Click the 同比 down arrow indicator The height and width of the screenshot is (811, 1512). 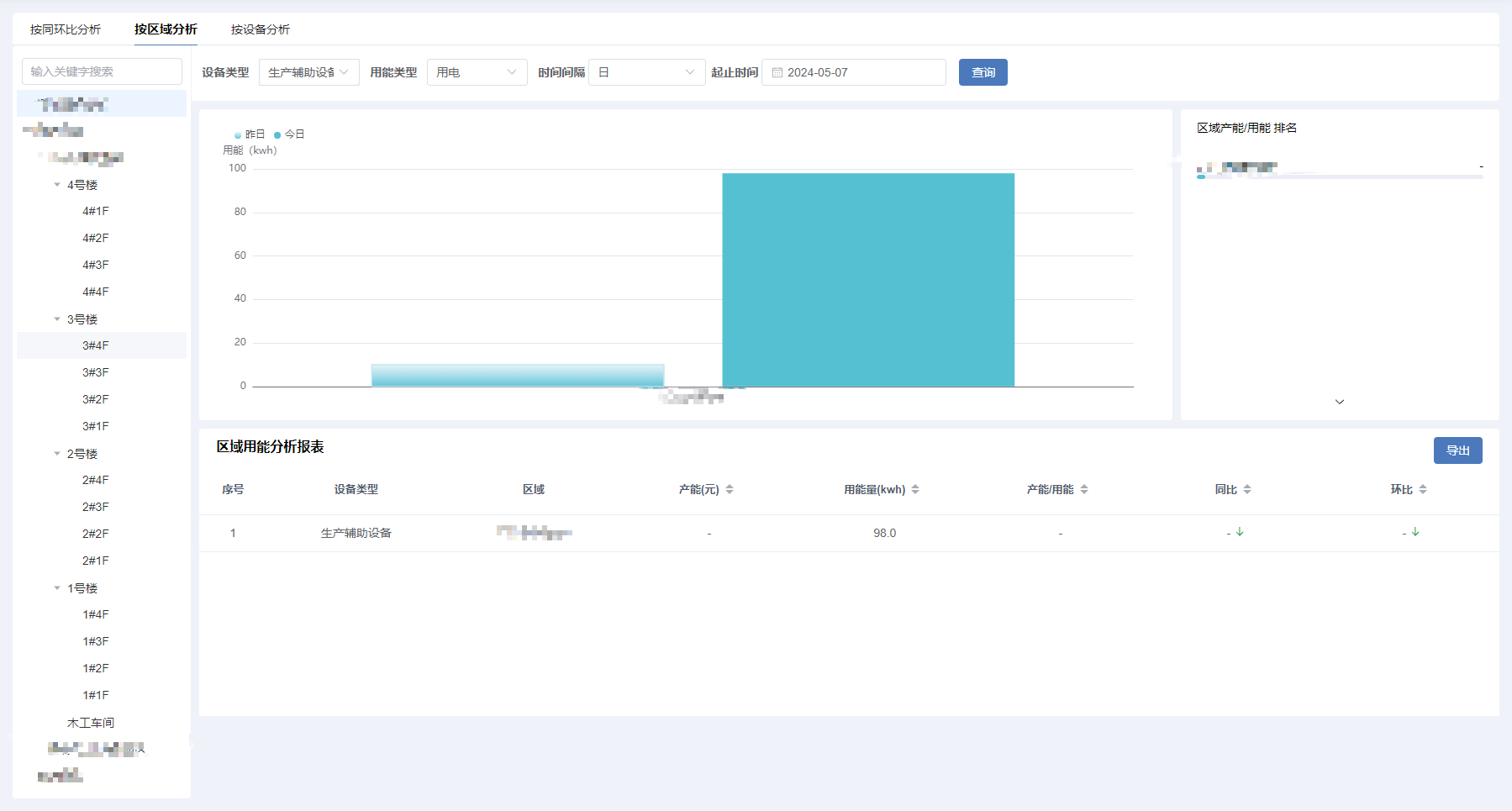tap(1240, 532)
